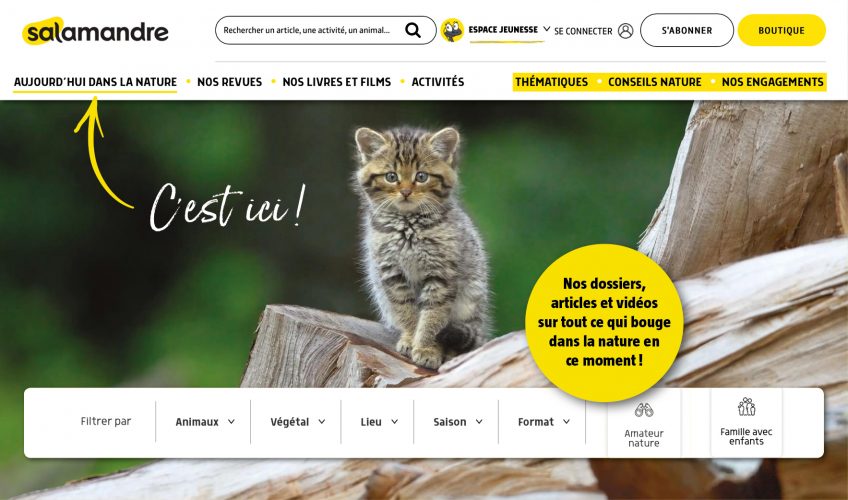The height and width of the screenshot is (500, 848).
Task: Click the Se connecter link
Action: coord(583,31)
